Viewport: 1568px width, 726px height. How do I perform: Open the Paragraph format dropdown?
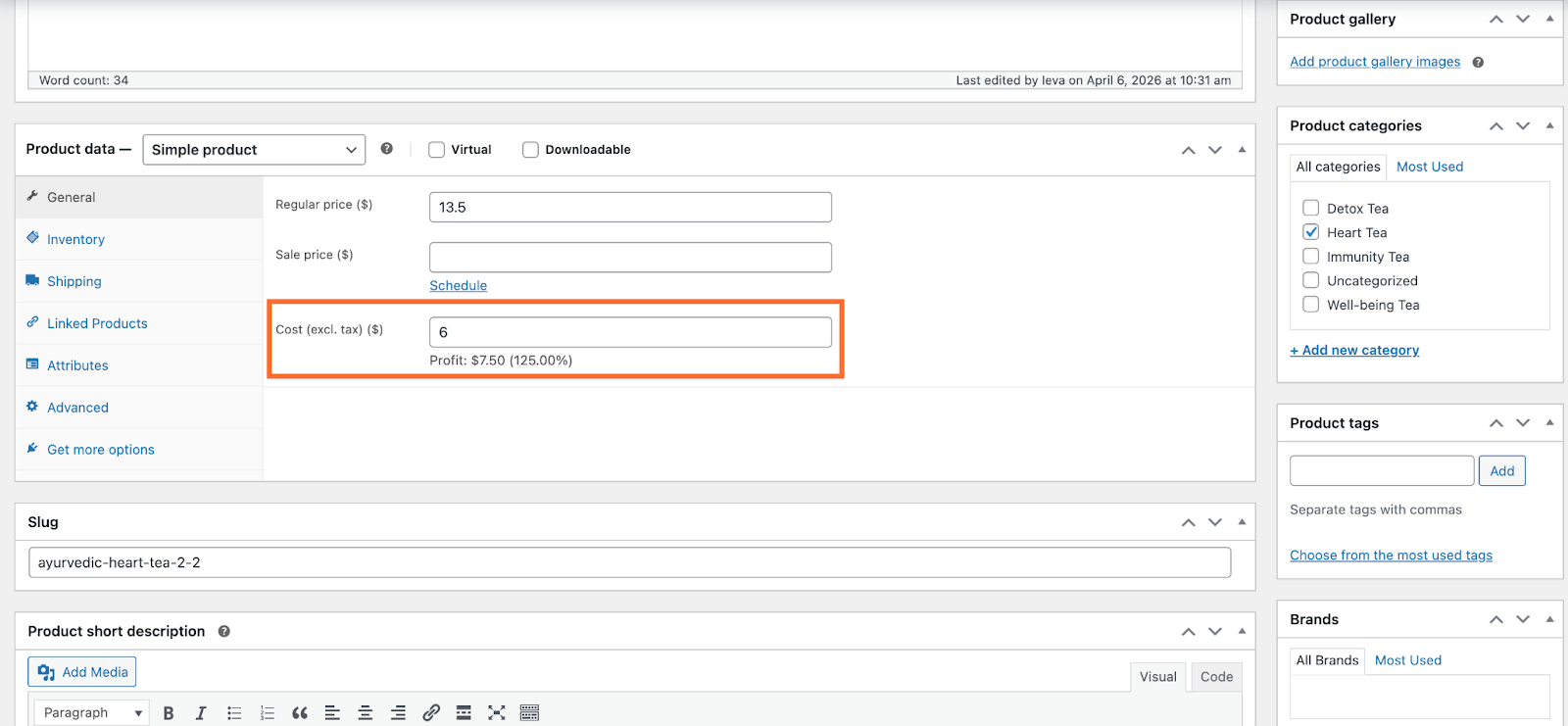point(91,712)
